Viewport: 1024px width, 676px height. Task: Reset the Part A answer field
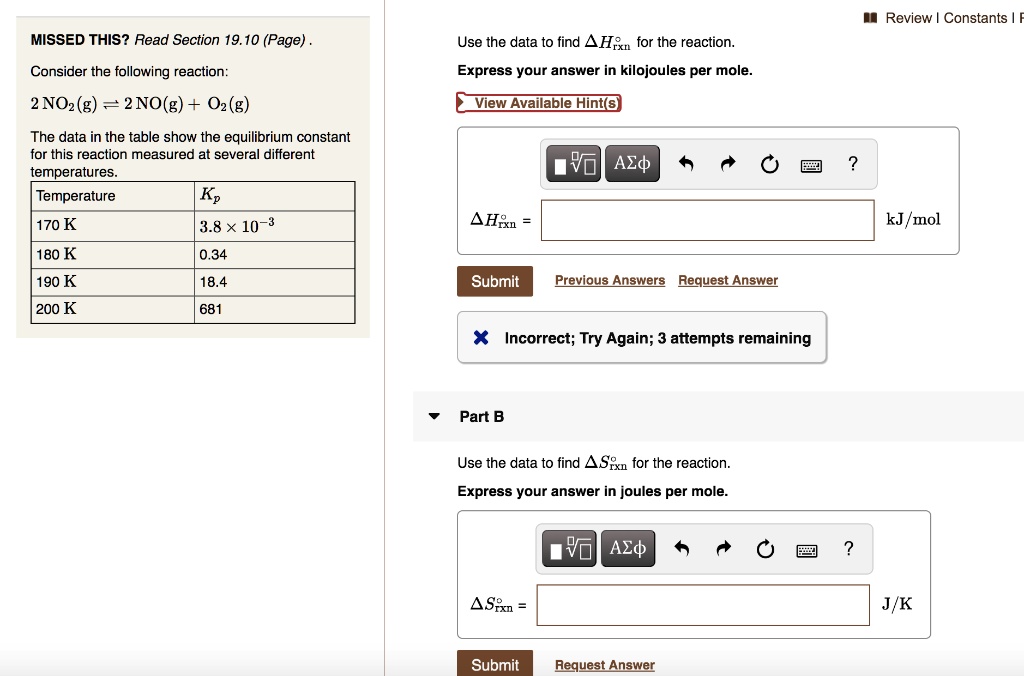click(768, 163)
